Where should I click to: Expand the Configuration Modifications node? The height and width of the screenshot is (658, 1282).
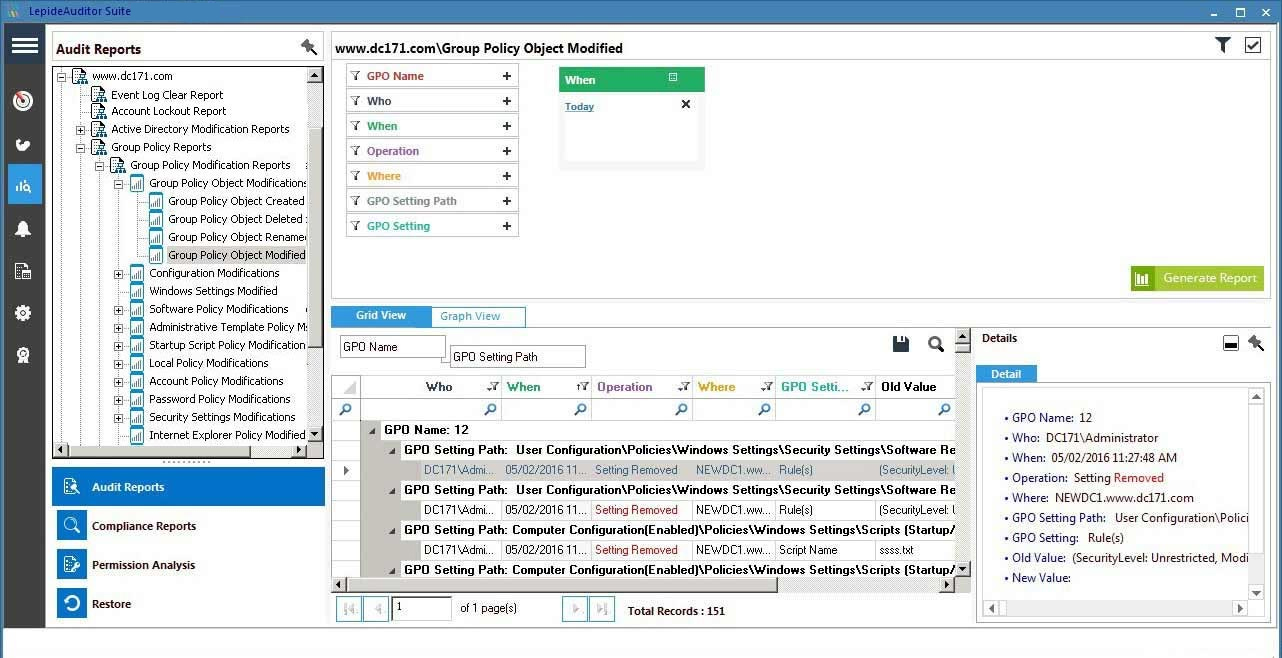pyautogui.click(x=119, y=274)
